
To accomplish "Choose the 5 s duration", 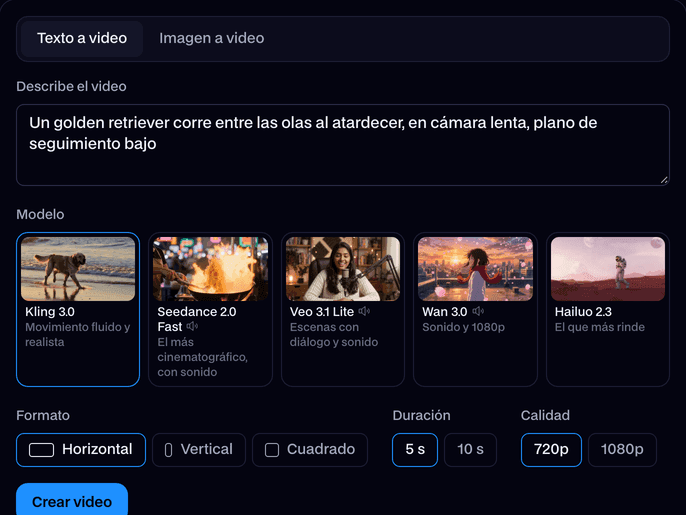I will tap(415, 450).
